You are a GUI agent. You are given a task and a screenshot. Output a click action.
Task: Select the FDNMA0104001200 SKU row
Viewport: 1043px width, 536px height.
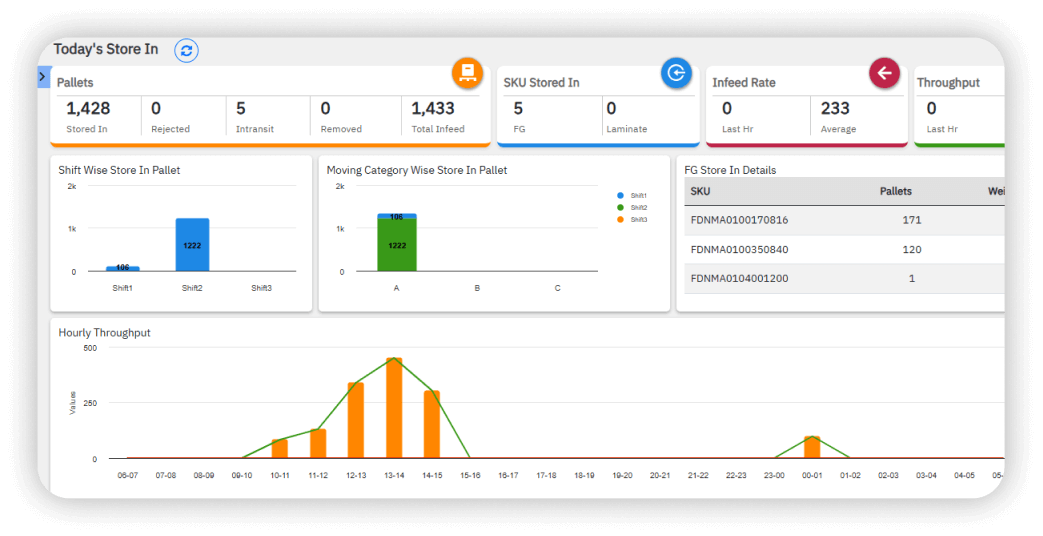[x=739, y=278]
